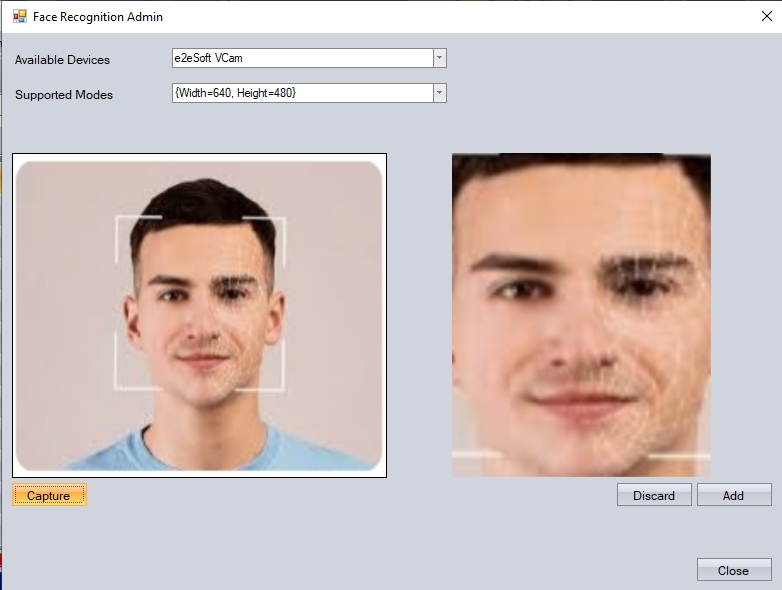
Task: Click the Face Recognition Admin title text
Action: click(98, 17)
